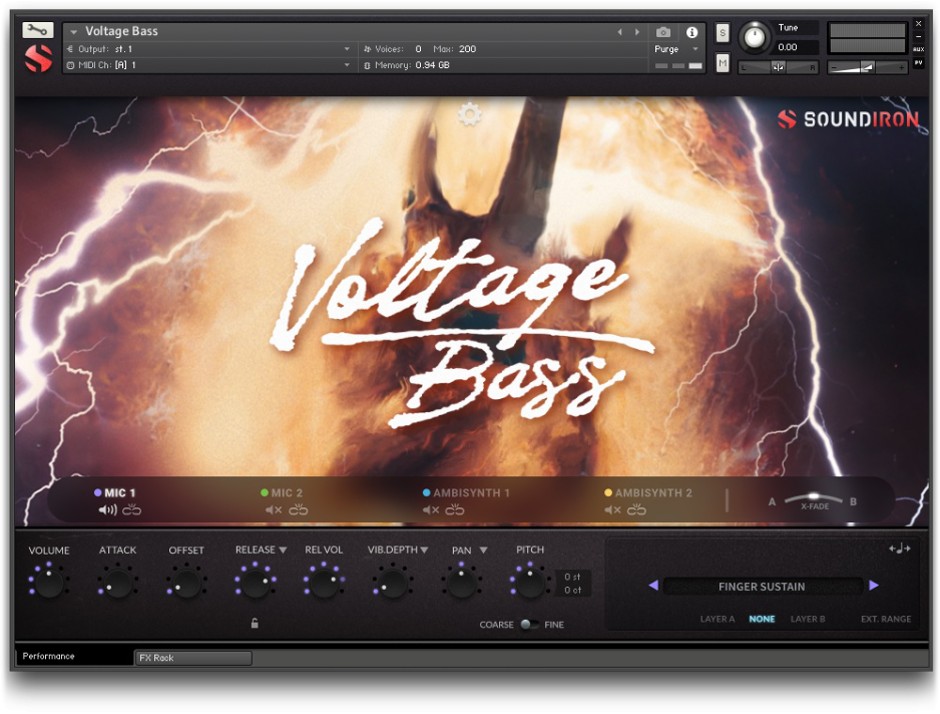Click the Tune value 0.00 field

[796, 47]
